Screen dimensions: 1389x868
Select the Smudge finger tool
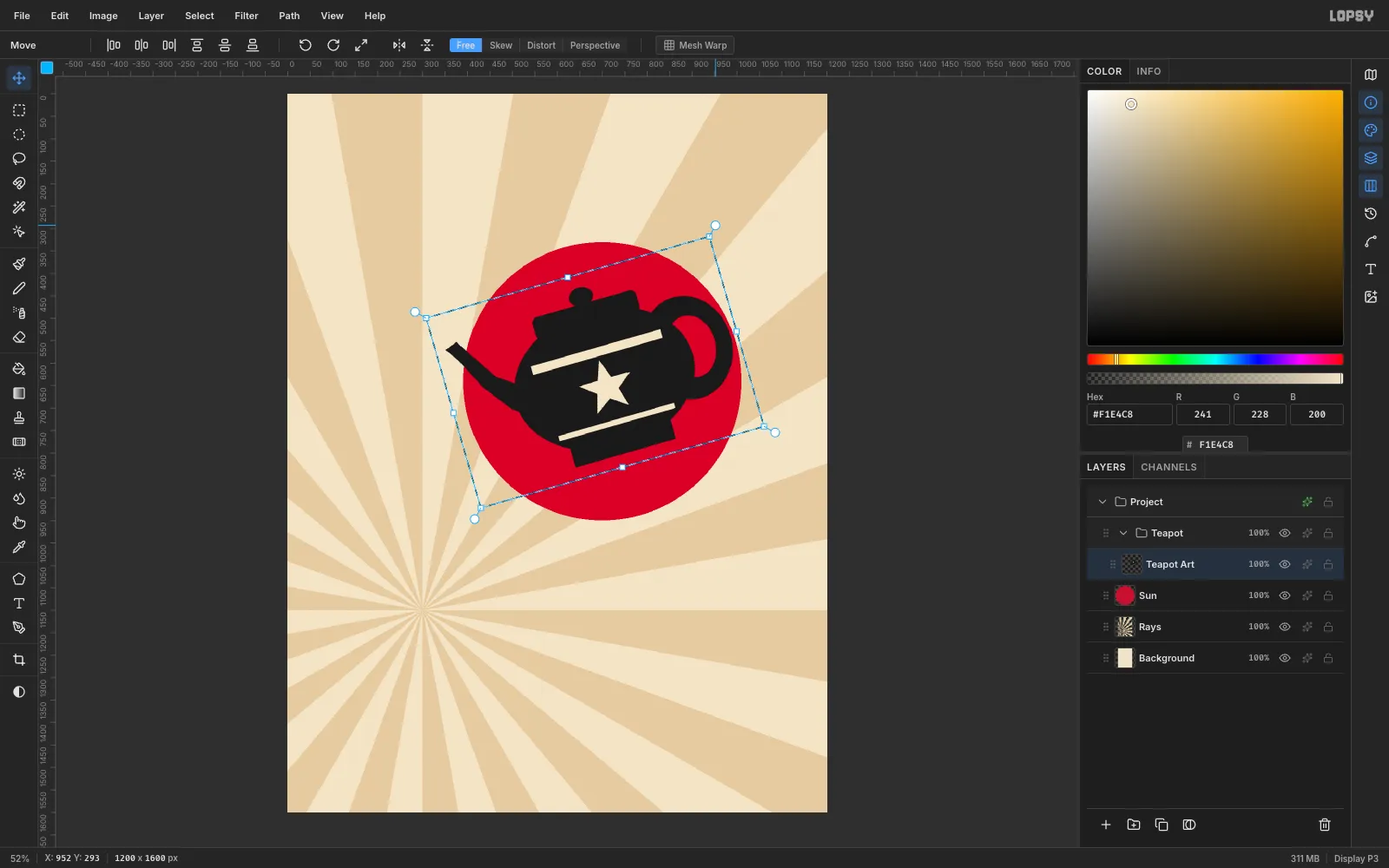click(19, 523)
